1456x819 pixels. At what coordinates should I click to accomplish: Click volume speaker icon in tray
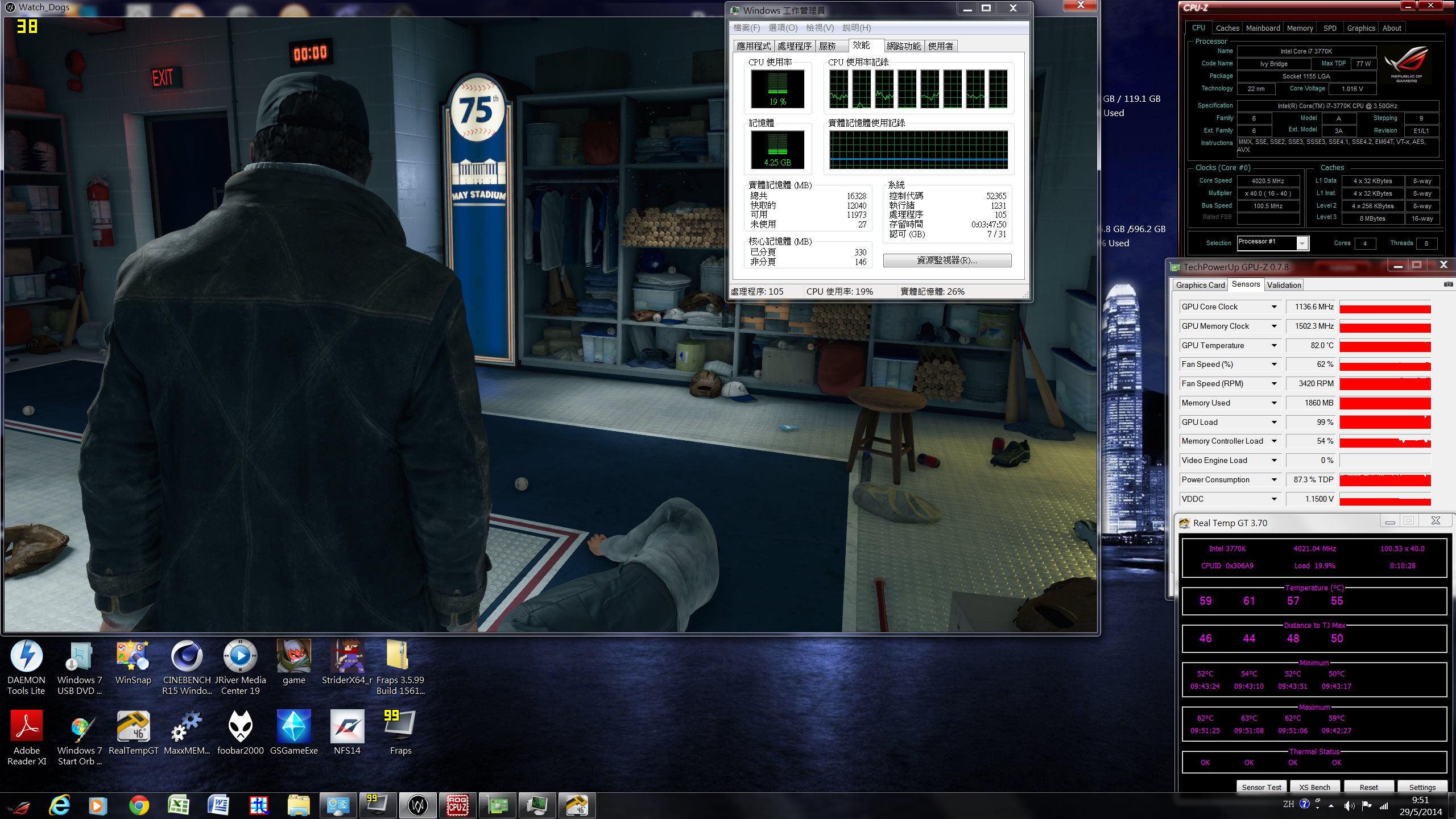click(x=1349, y=806)
